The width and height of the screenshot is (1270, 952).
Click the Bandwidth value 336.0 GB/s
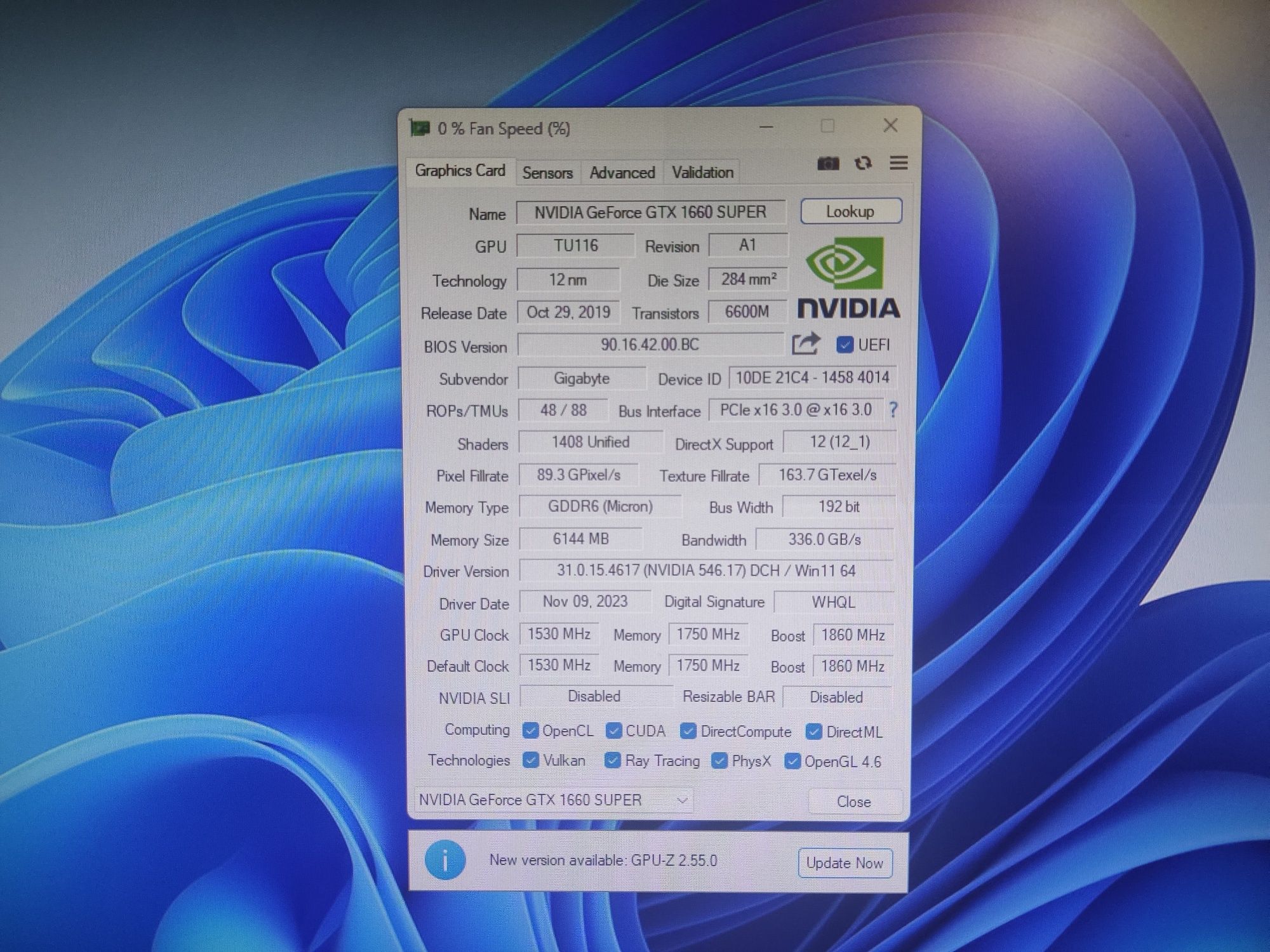coord(825,539)
